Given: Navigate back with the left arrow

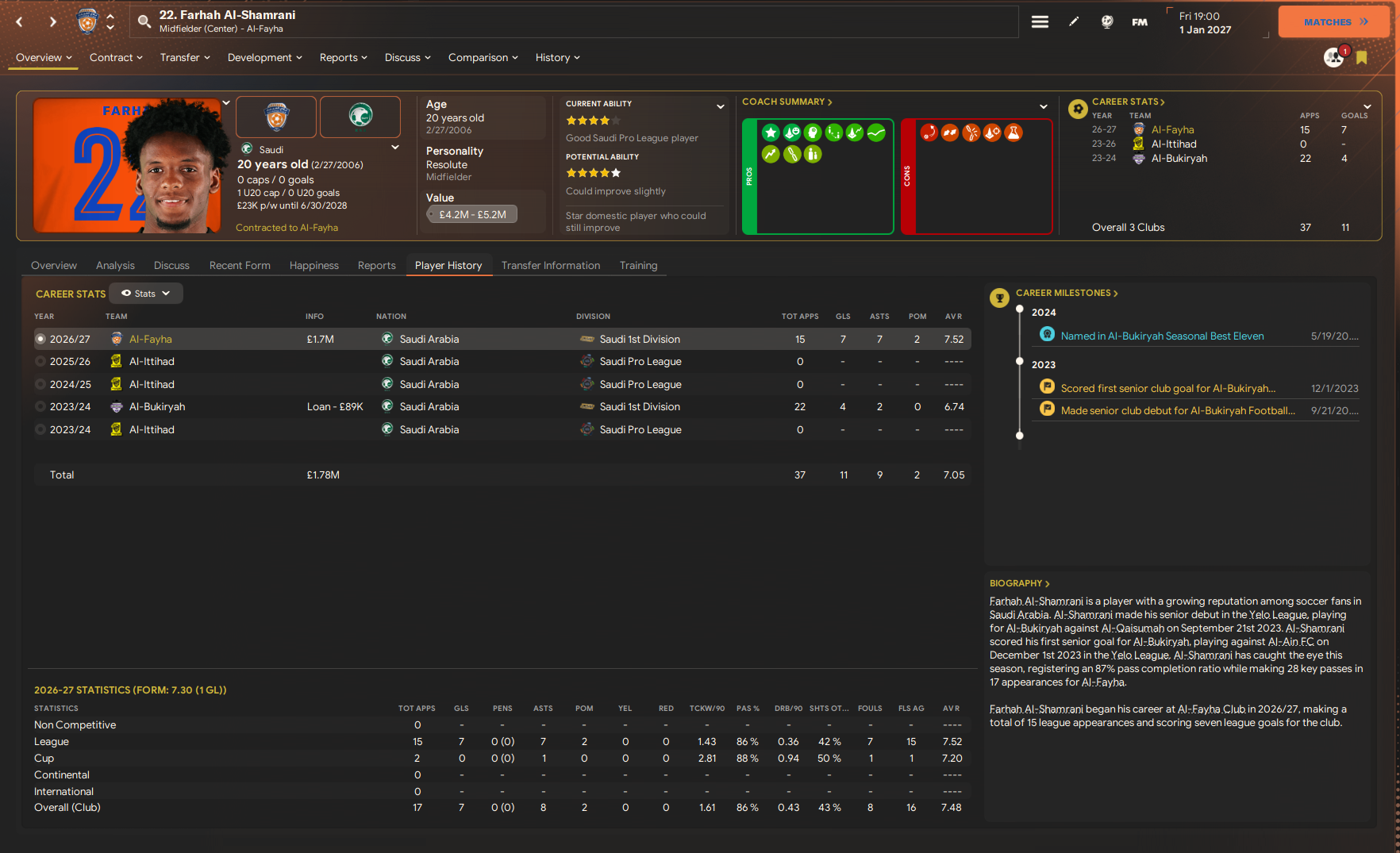Looking at the screenshot, I should pos(20,22).
